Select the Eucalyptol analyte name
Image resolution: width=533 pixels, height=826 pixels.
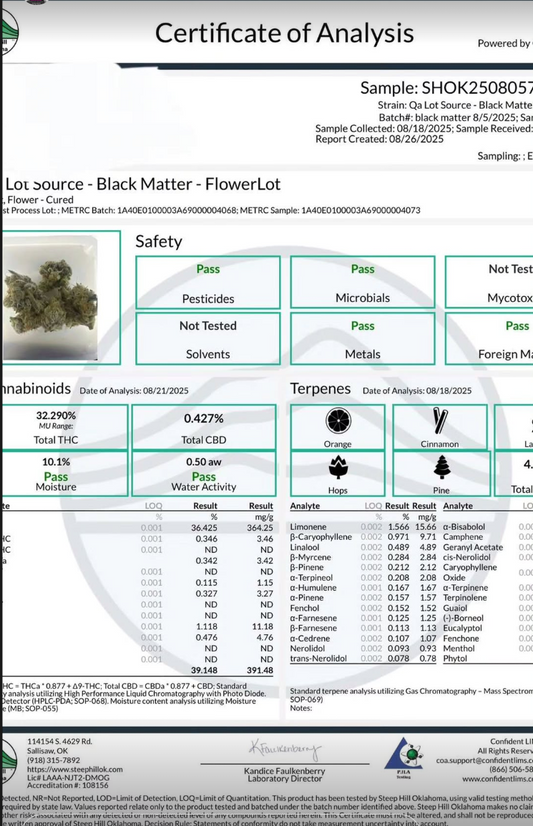462,628
